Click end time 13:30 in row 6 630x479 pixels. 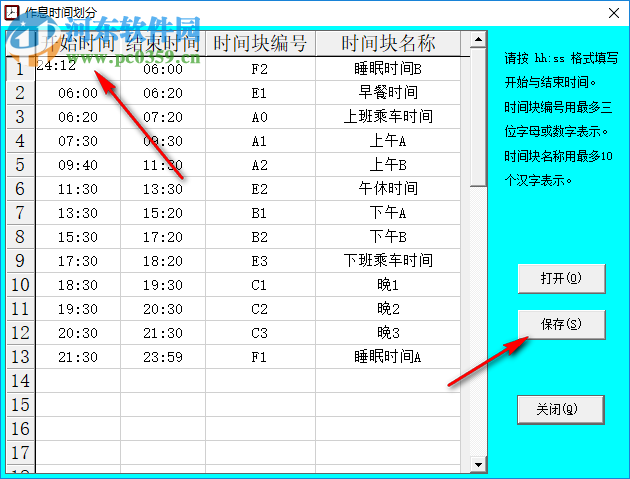coord(163,189)
